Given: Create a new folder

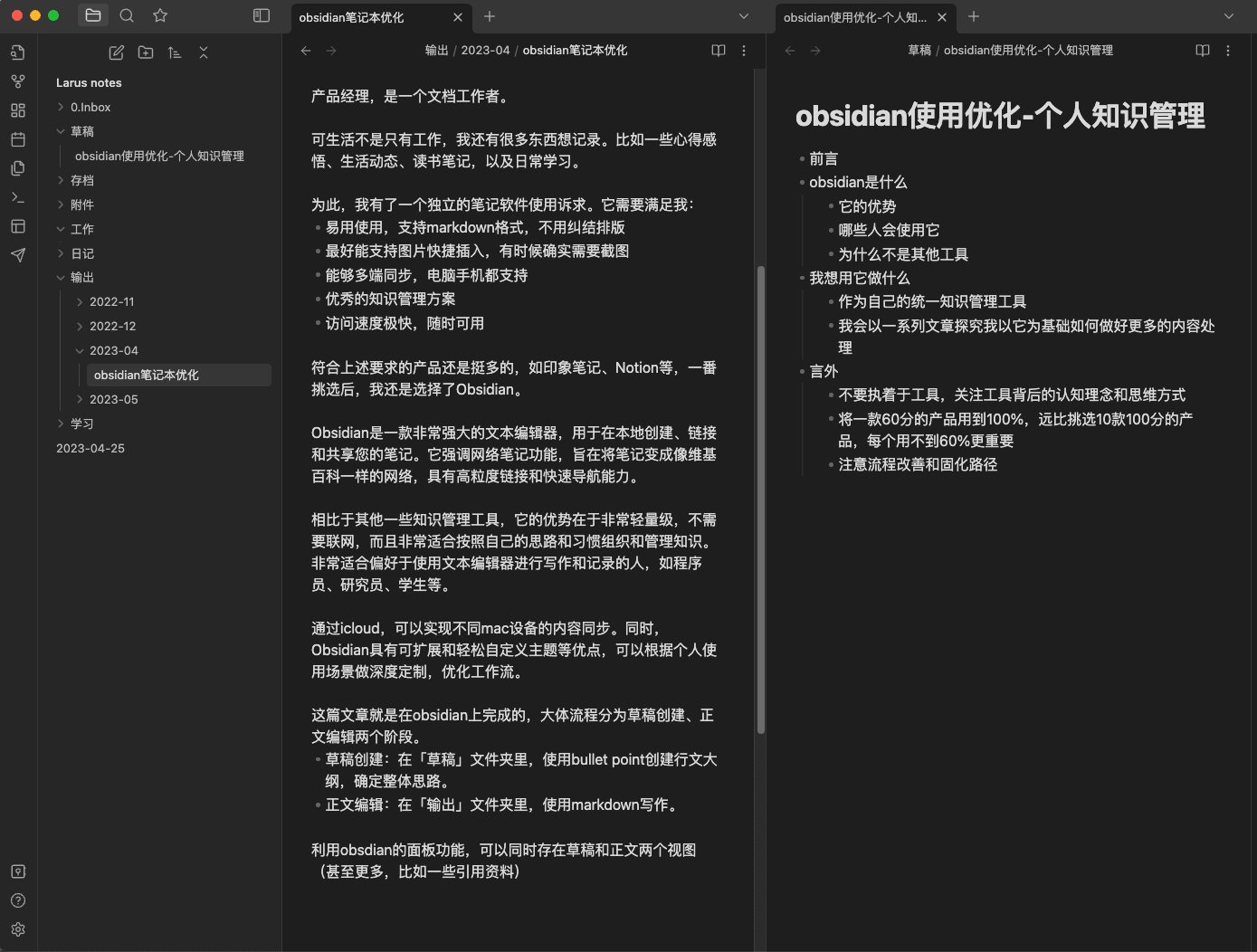Looking at the screenshot, I should (146, 52).
